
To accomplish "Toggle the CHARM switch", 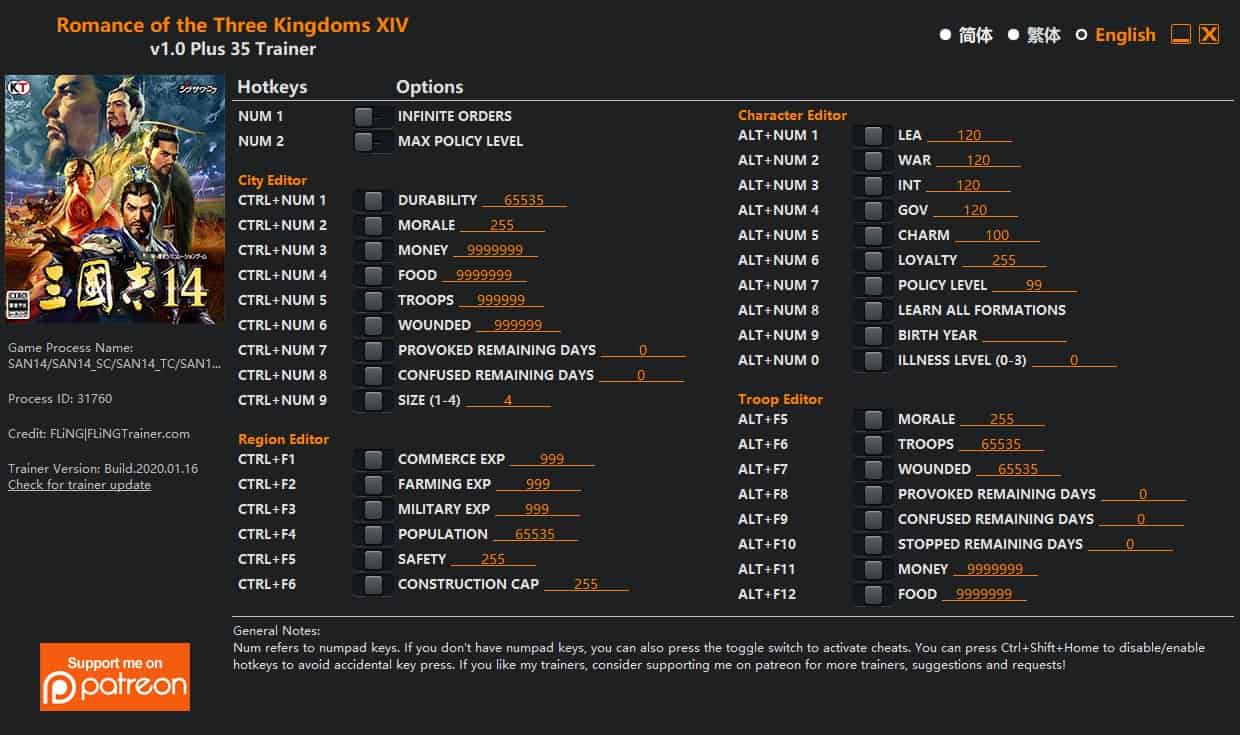I will 873,235.
